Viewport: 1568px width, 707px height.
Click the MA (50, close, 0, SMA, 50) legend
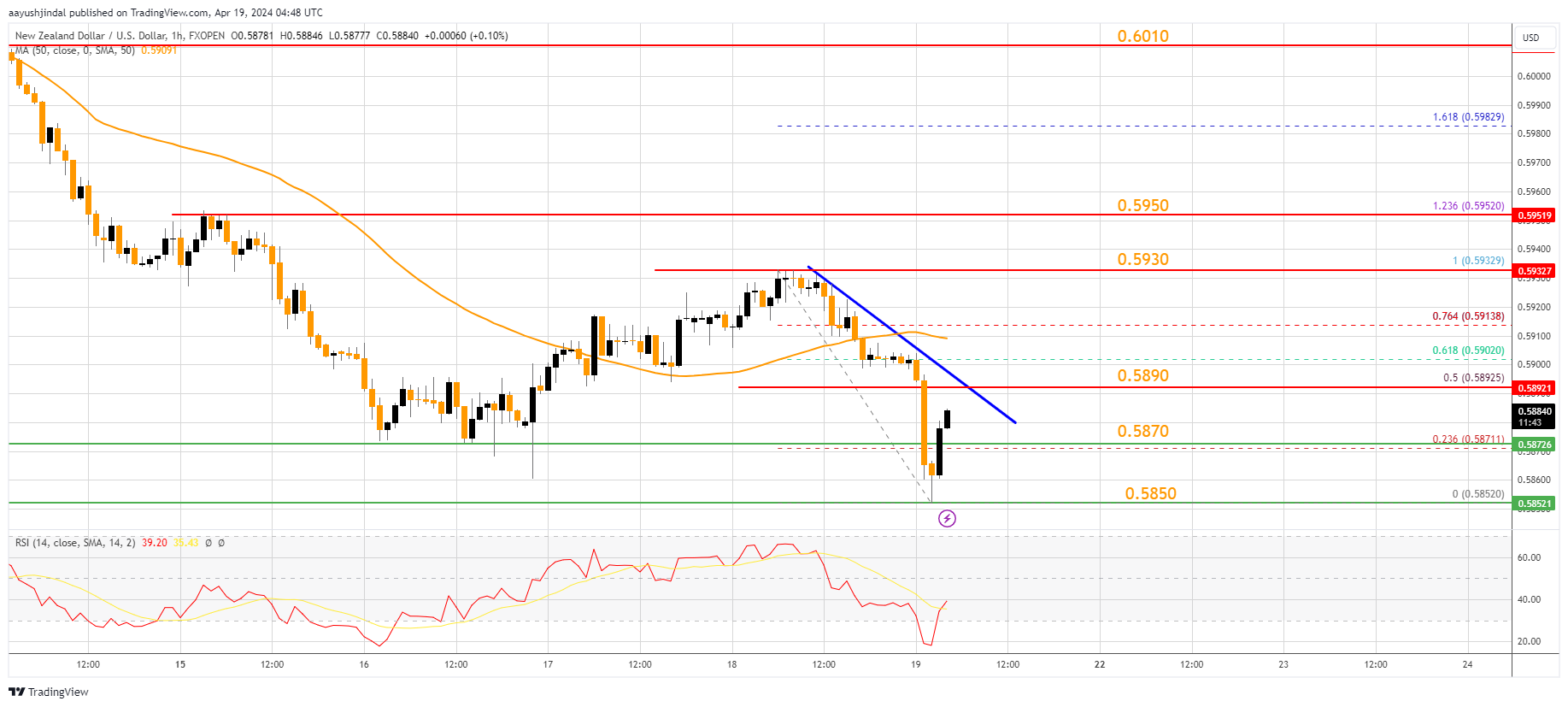[75, 50]
